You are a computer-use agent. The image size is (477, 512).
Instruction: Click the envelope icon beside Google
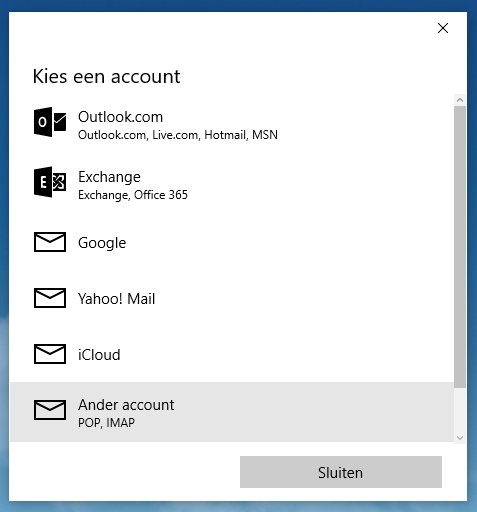click(x=50, y=242)
